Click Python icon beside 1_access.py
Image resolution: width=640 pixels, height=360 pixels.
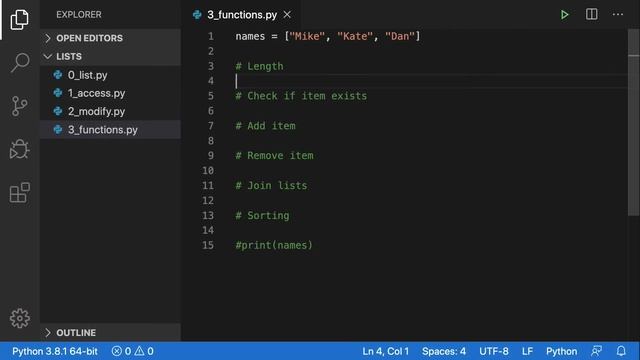tap(58, 93)
